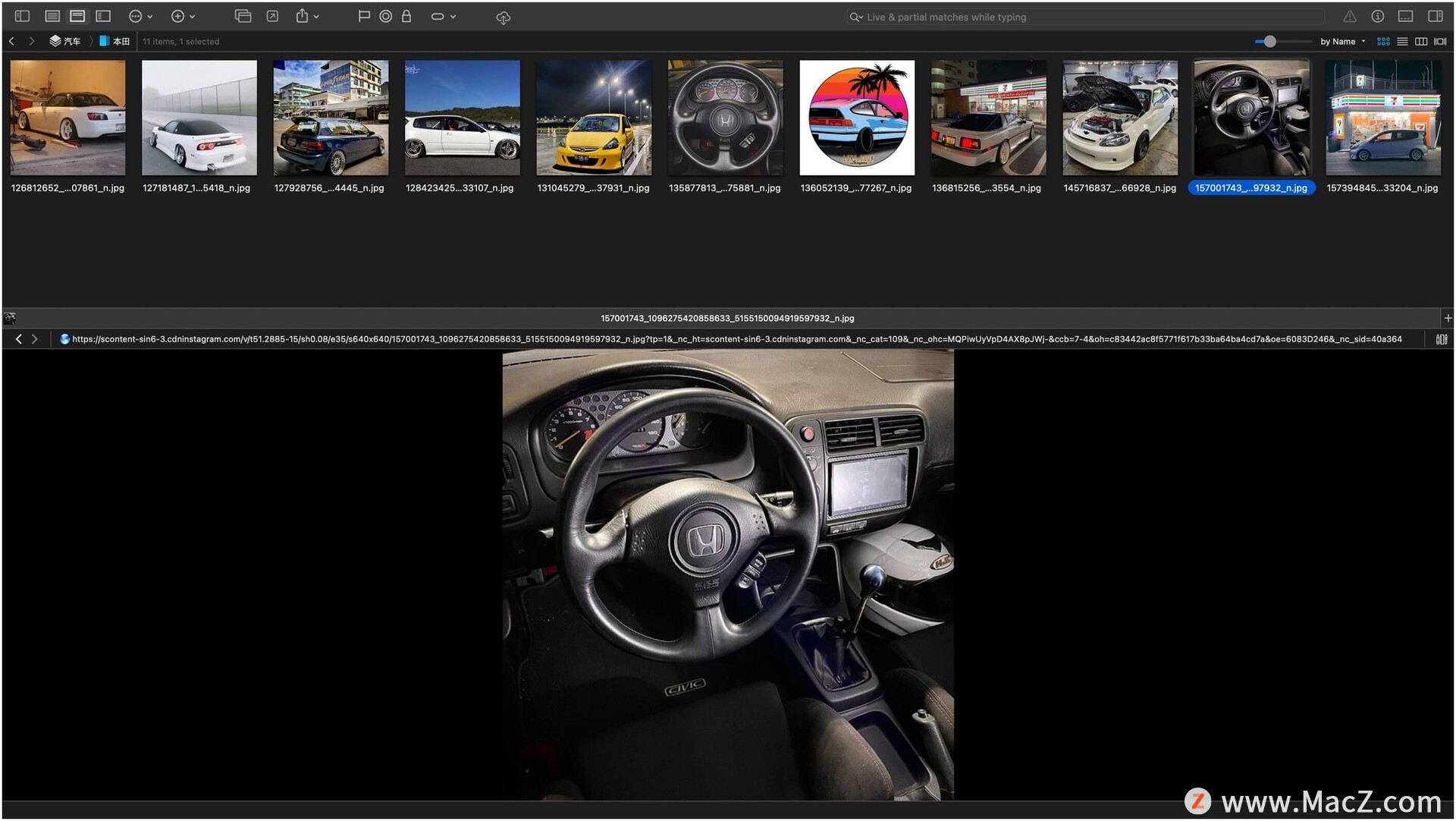Select thumbnail 127928756_...4445_n.jpg
Screen dimensions: 1456x821
(331, 118)
